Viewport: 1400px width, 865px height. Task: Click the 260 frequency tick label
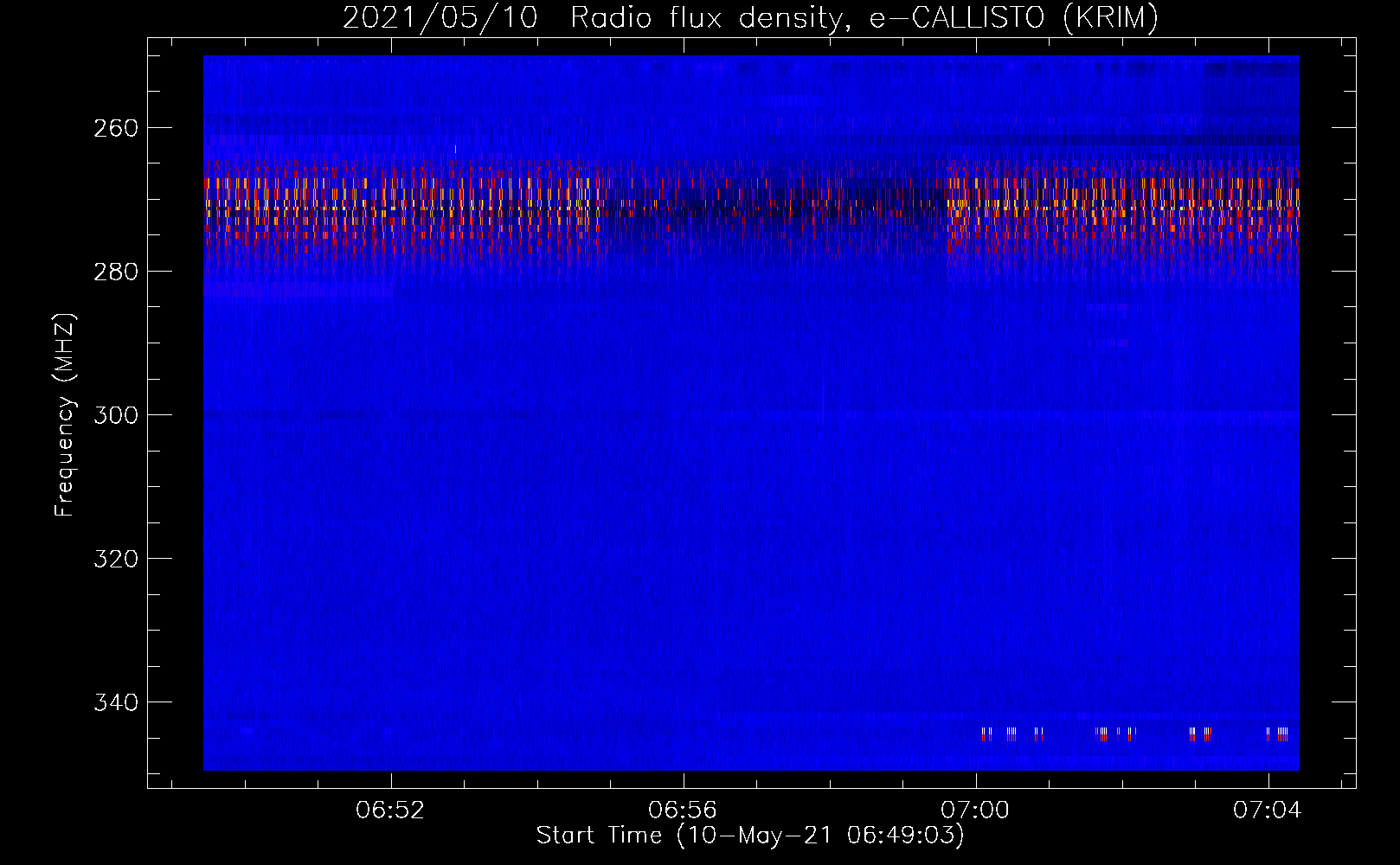(x=116, y=128)
